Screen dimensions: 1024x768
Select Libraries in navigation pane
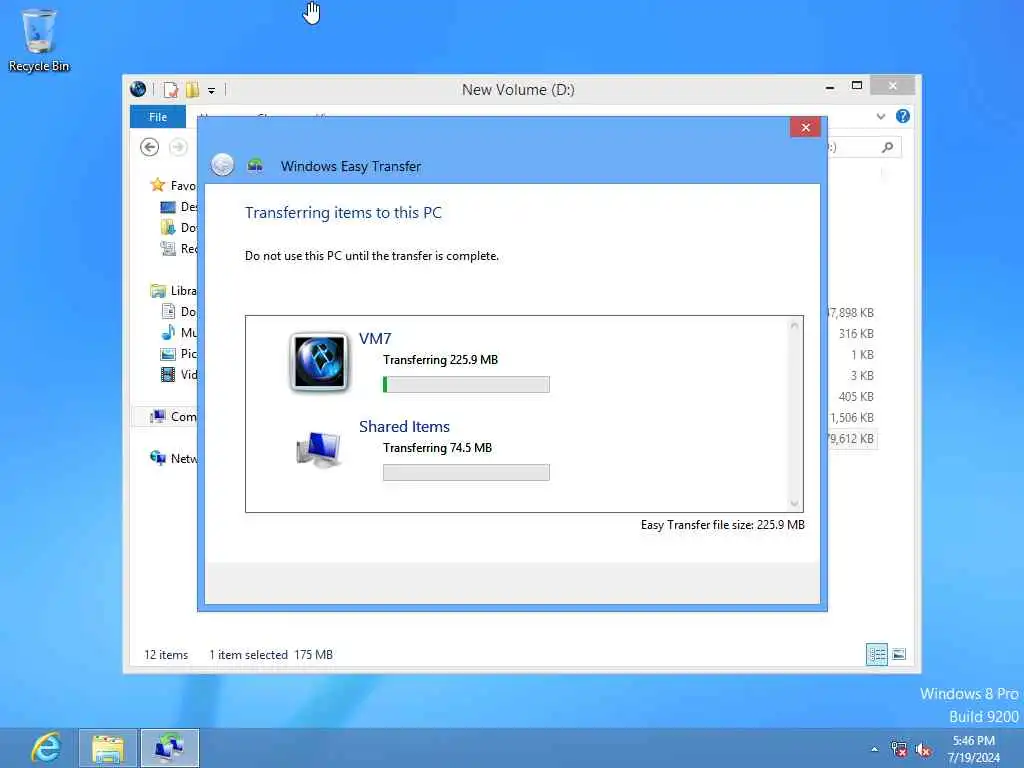click(173, 291)
